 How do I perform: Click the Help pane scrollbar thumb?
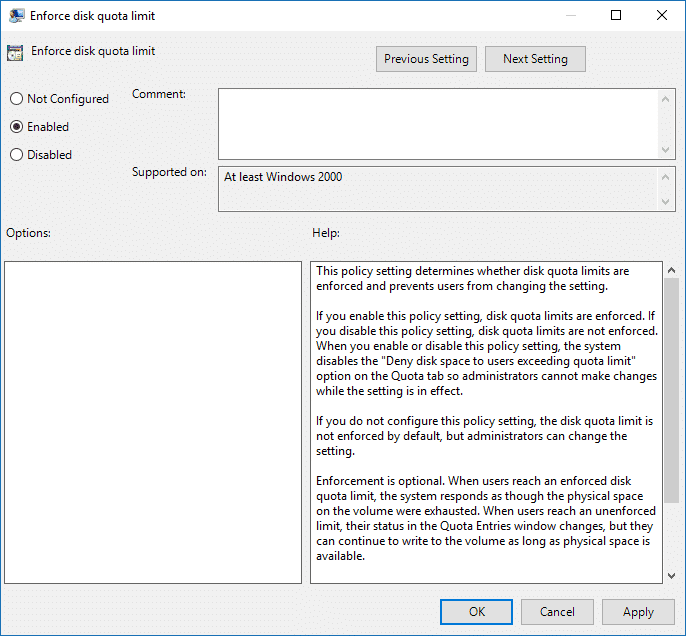(x=672, y=390)
